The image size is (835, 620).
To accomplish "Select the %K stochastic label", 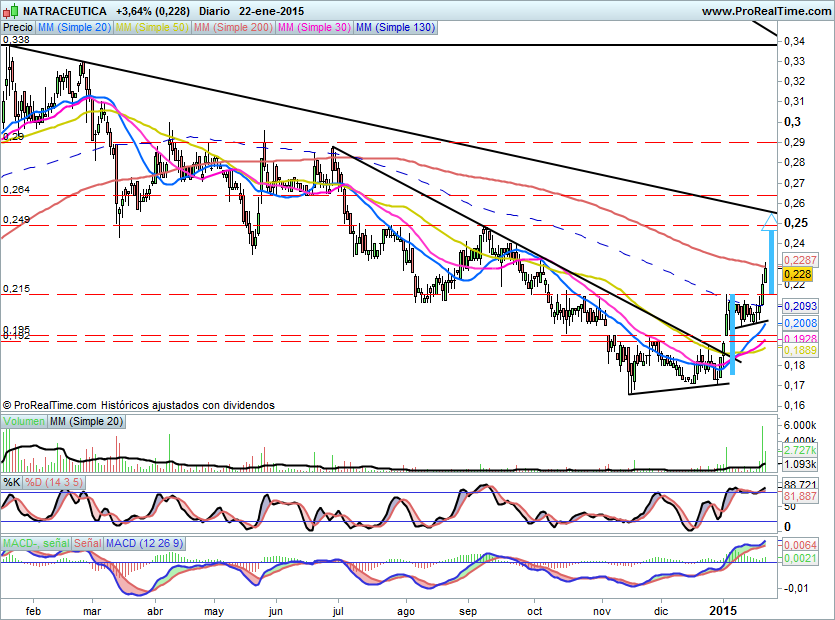I will pos(12,483).
